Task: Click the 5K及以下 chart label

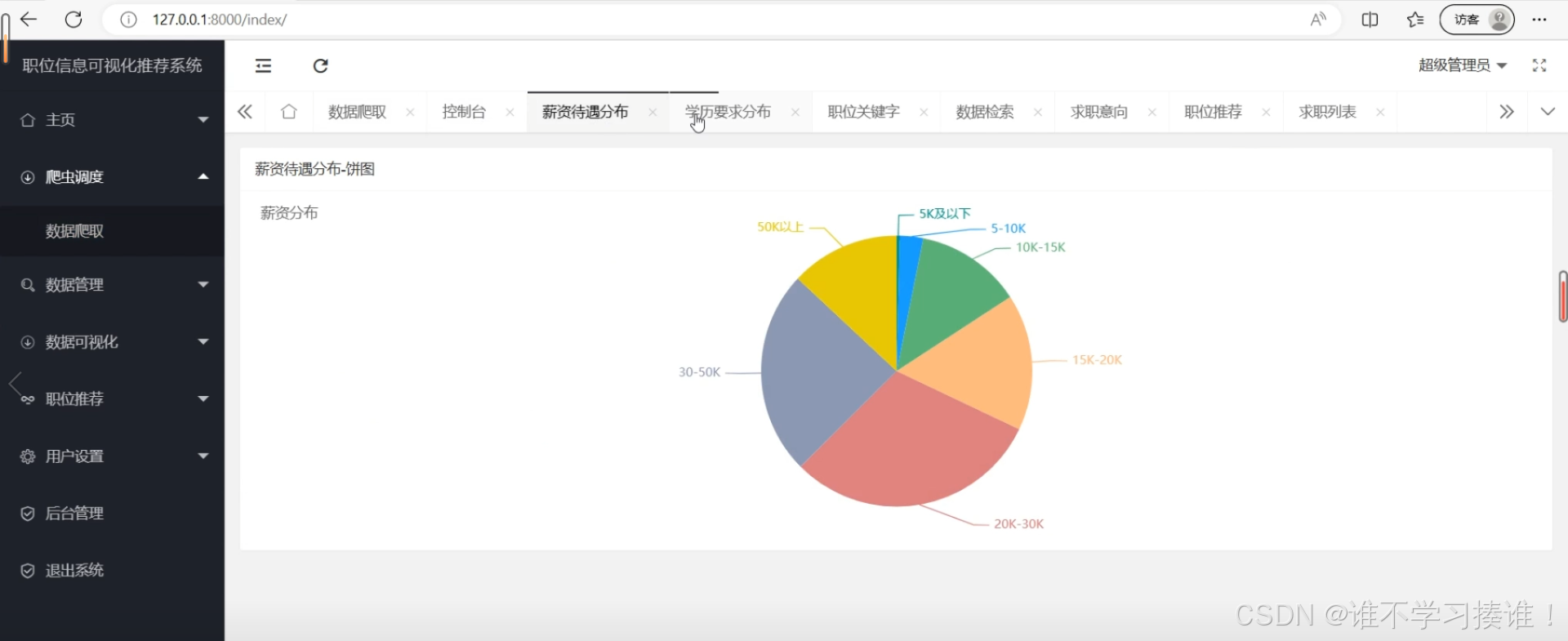Action: (945, 213)
